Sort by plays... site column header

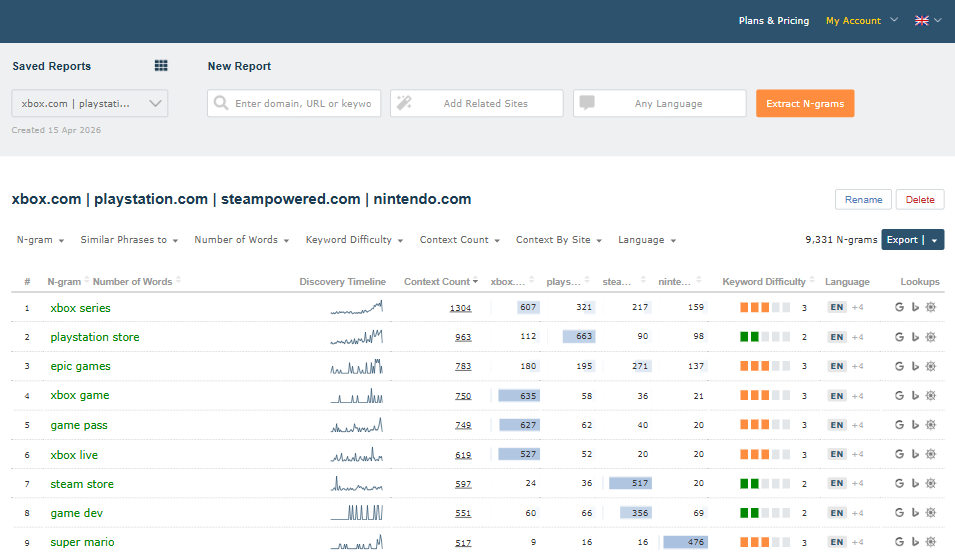pyautogui.click(x=568, y=281)
